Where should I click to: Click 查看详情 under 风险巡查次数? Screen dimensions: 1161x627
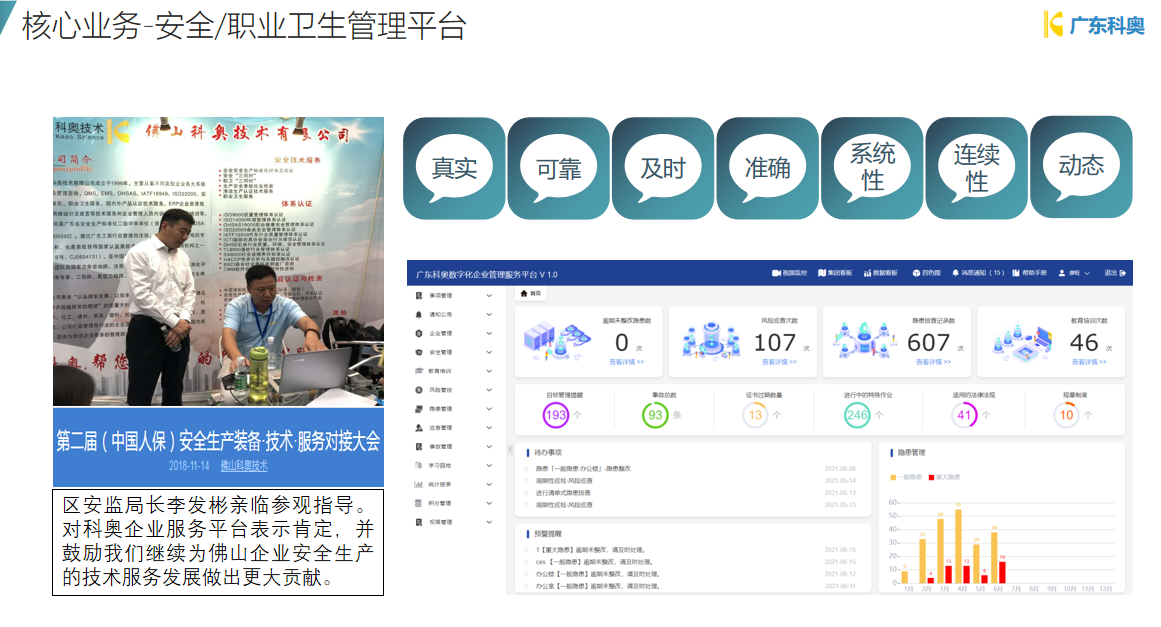[779, 362]
